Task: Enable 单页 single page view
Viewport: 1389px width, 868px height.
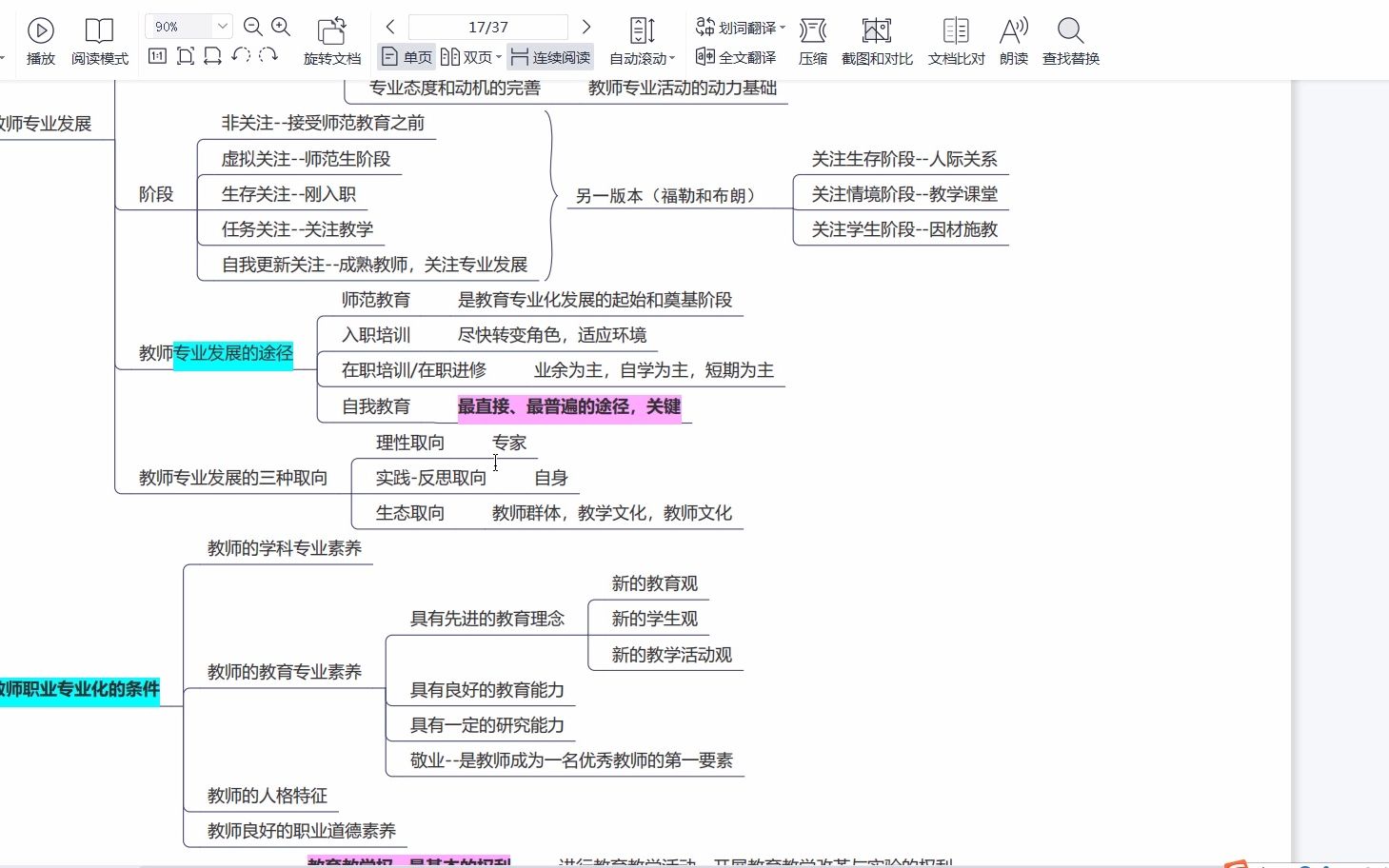Action: pos(407,57)
